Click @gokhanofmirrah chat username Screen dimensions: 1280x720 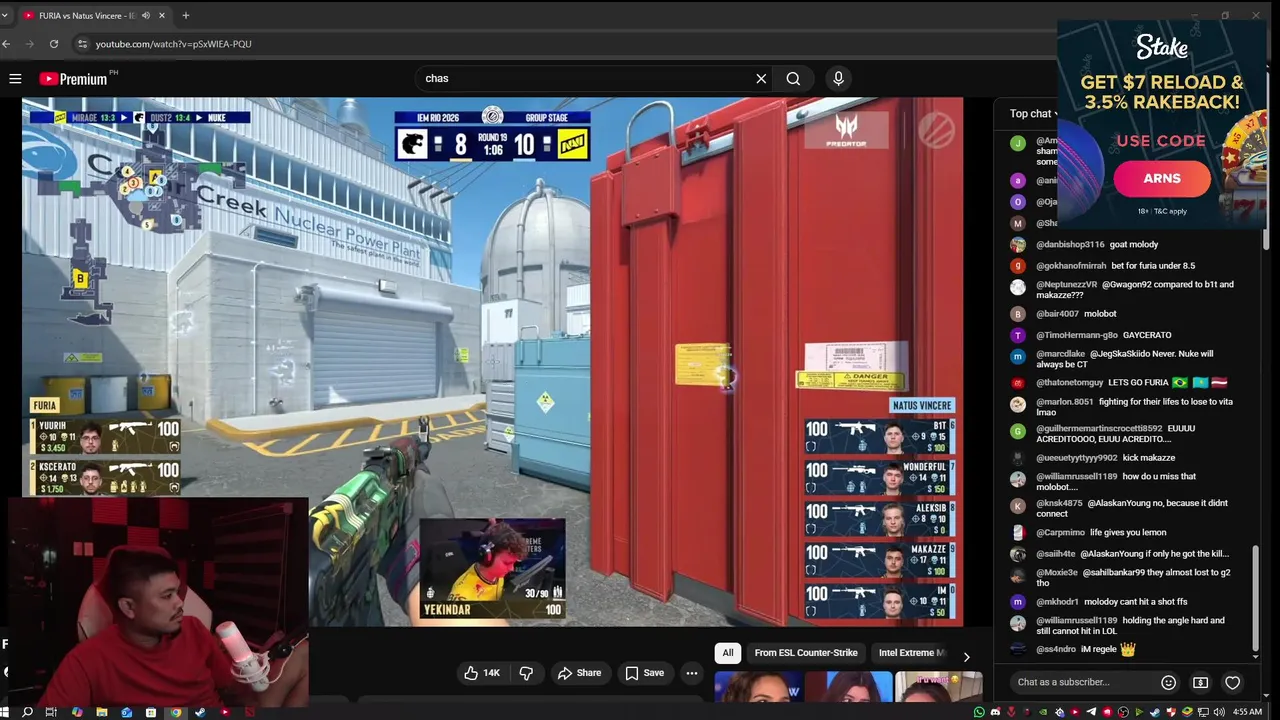pos(1071,266)
